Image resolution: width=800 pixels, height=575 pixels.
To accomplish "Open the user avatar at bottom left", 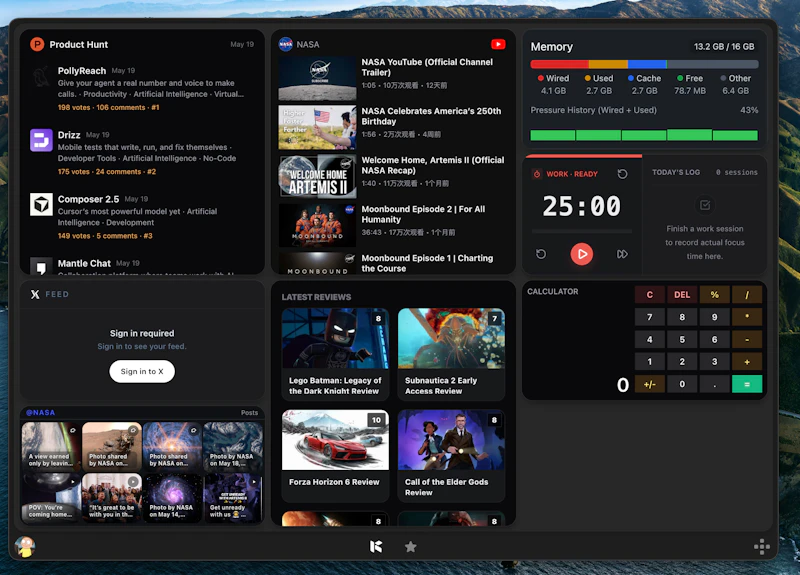I will 24,547.
